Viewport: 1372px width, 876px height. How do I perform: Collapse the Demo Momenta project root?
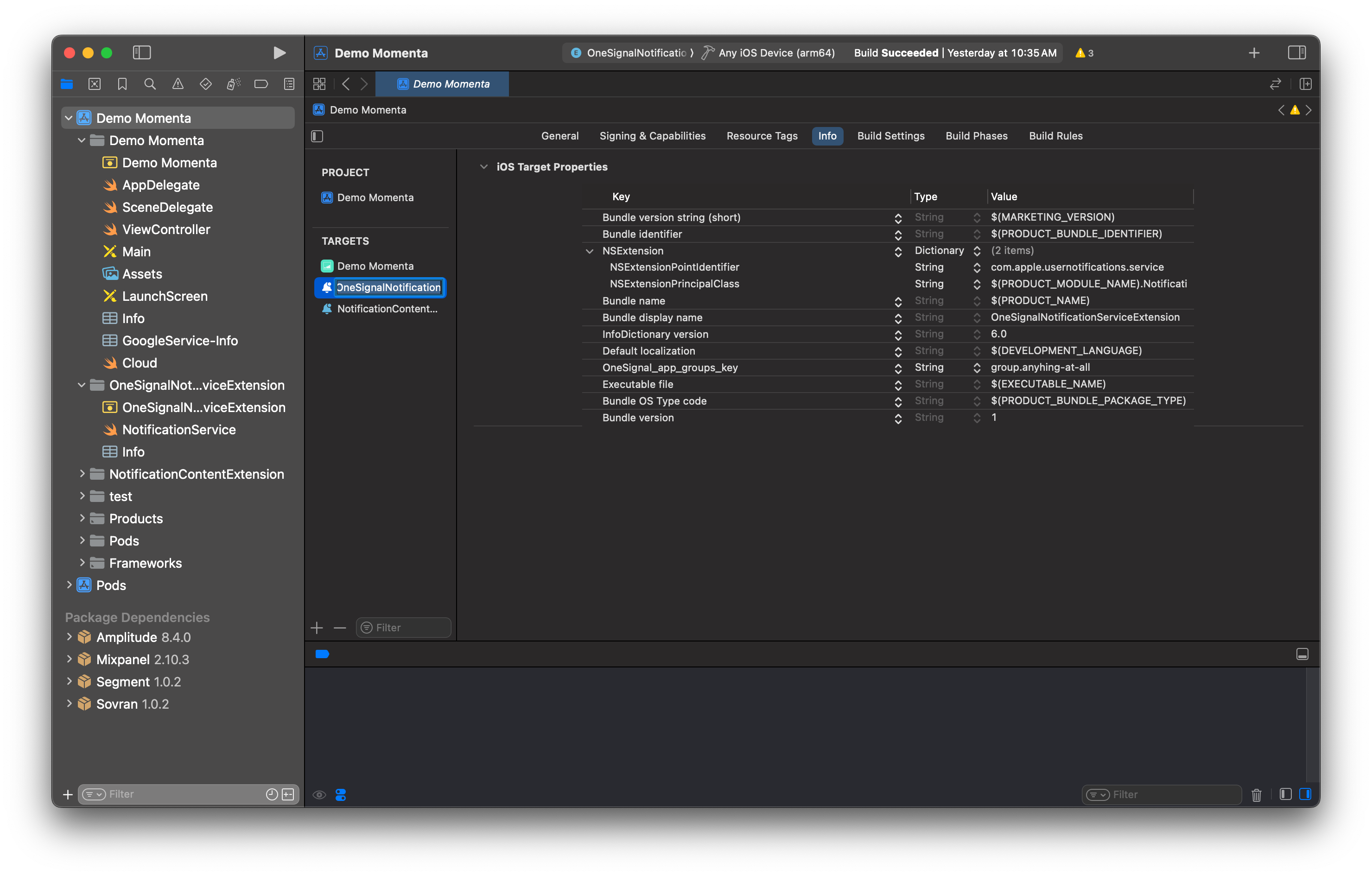click(x=69, y=118)
